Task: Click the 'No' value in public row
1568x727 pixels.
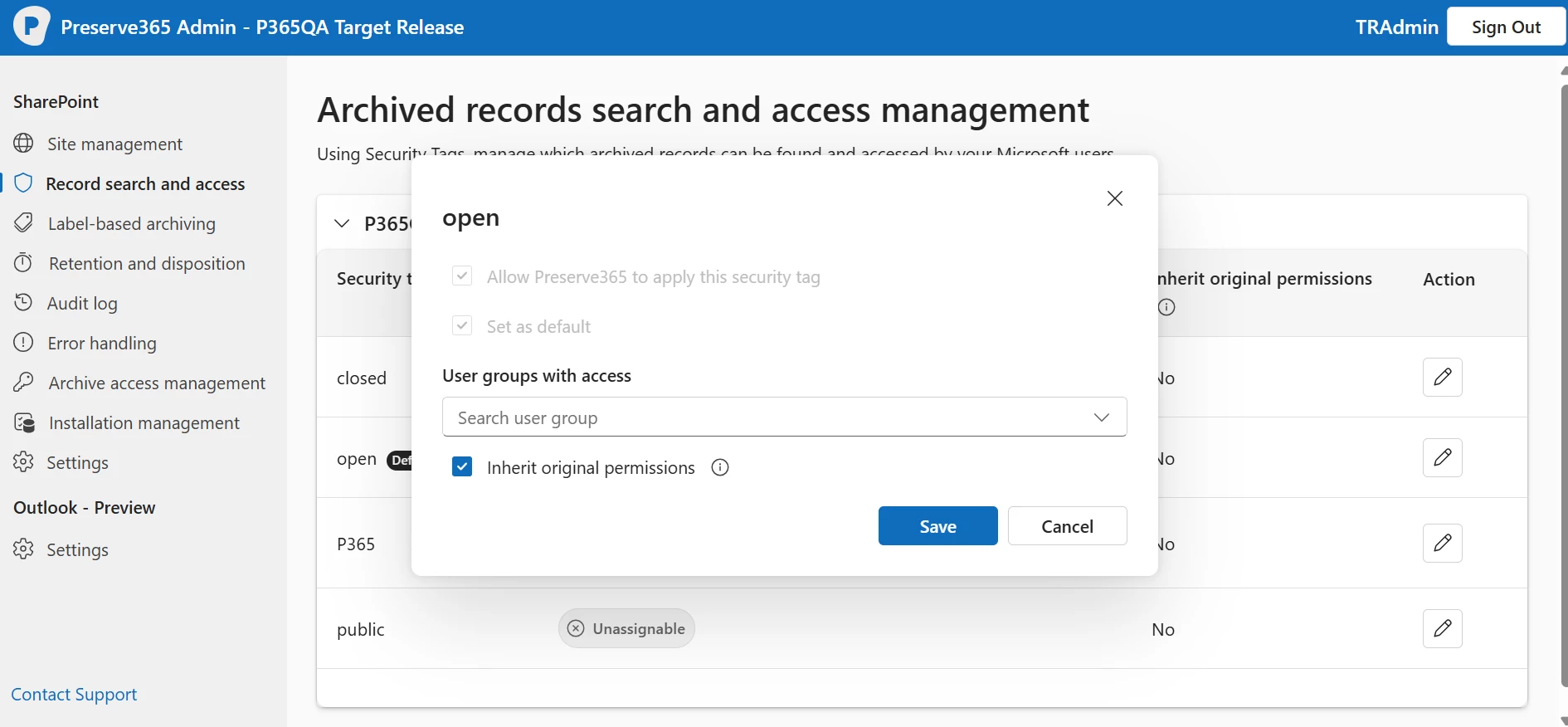Action: pyautogui.click(x=1163, y=629)
